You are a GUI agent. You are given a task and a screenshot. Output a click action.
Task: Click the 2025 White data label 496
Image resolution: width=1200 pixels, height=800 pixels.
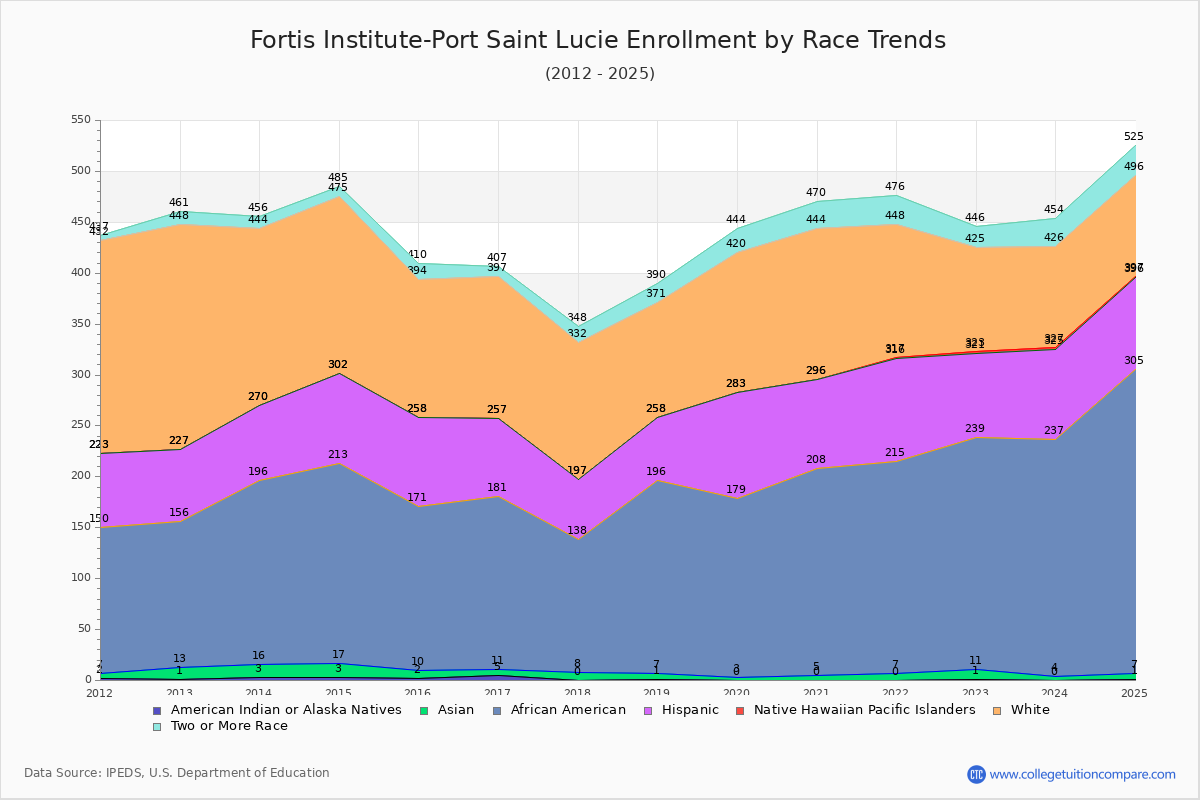(x=1133, y=166)
